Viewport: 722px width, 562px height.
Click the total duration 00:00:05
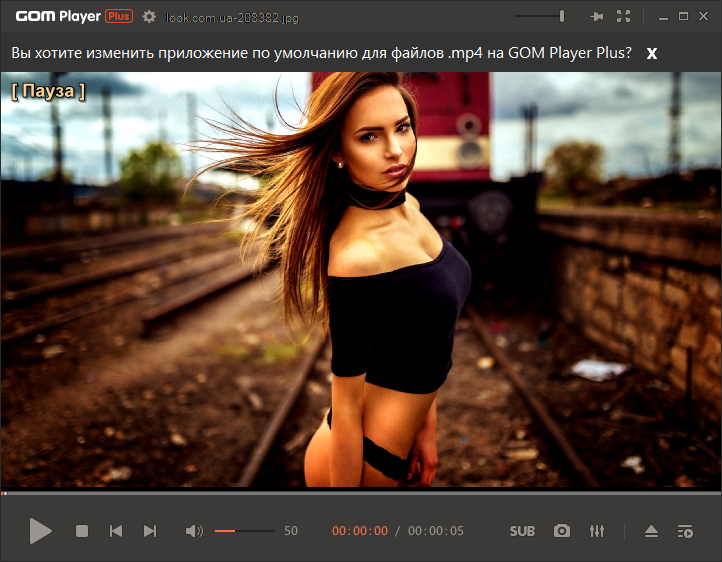[436, 531]
